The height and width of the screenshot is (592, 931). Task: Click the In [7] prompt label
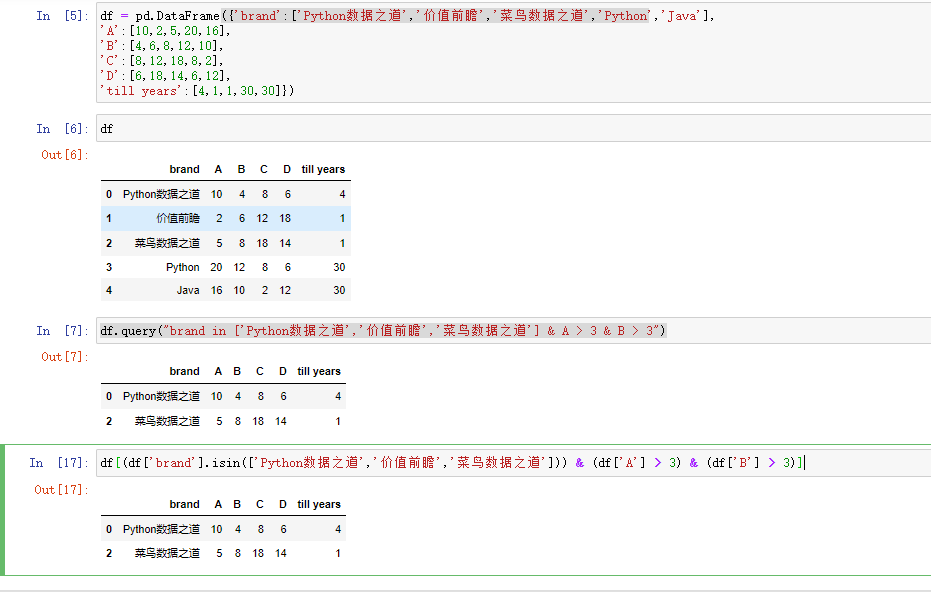click(x=62, y=331)
